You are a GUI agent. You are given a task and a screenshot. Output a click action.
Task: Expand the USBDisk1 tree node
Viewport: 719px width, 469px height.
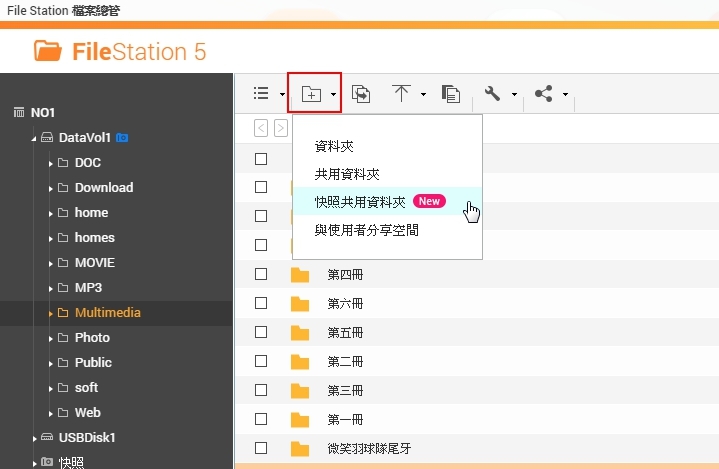tap(35, 438)
